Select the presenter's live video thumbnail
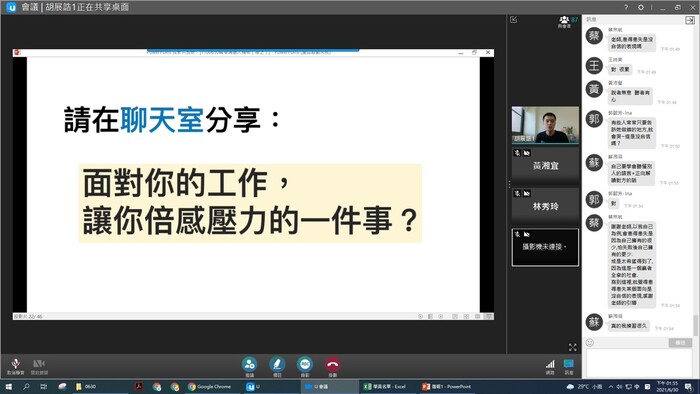Image resolution: width=700 pixels, height=394 pixels. [x=545, y=125]
